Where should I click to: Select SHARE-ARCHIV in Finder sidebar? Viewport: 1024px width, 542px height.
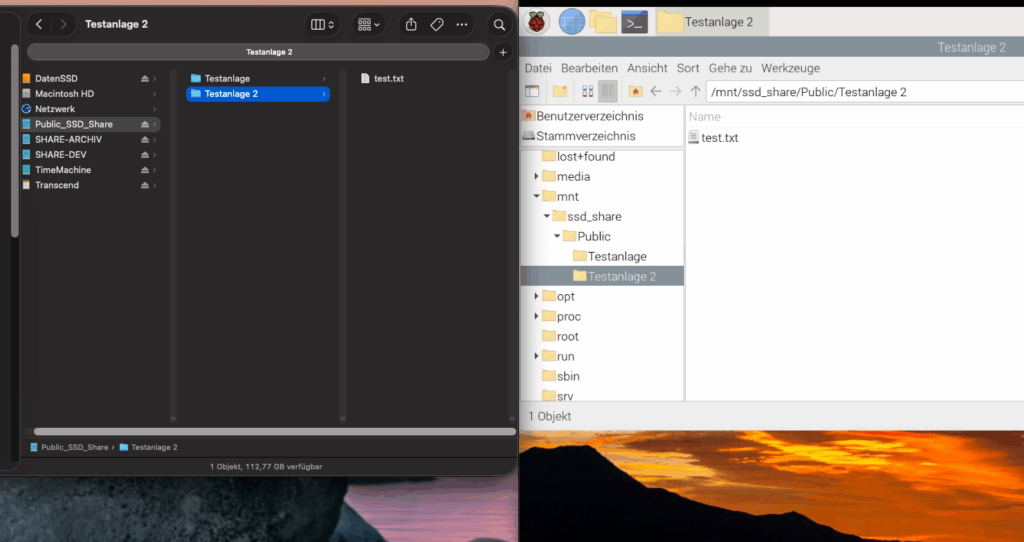pyautogui.click(x=68, y=139)
